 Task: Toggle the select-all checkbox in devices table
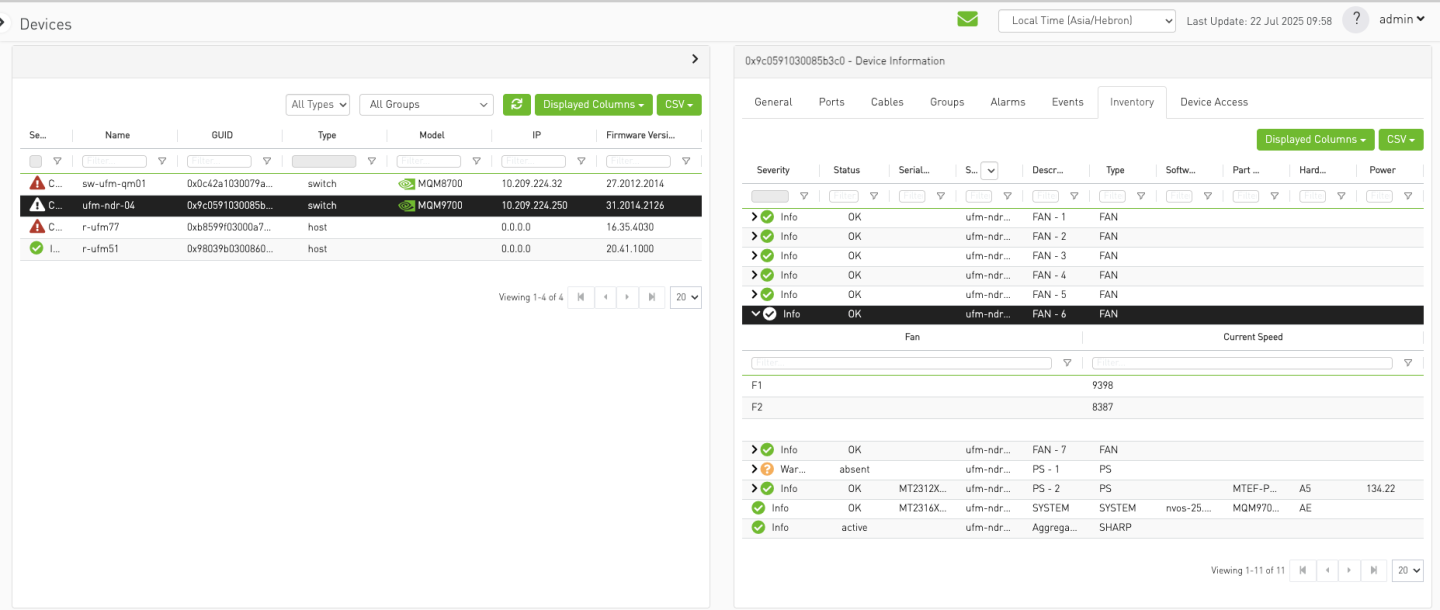point(36,161)
